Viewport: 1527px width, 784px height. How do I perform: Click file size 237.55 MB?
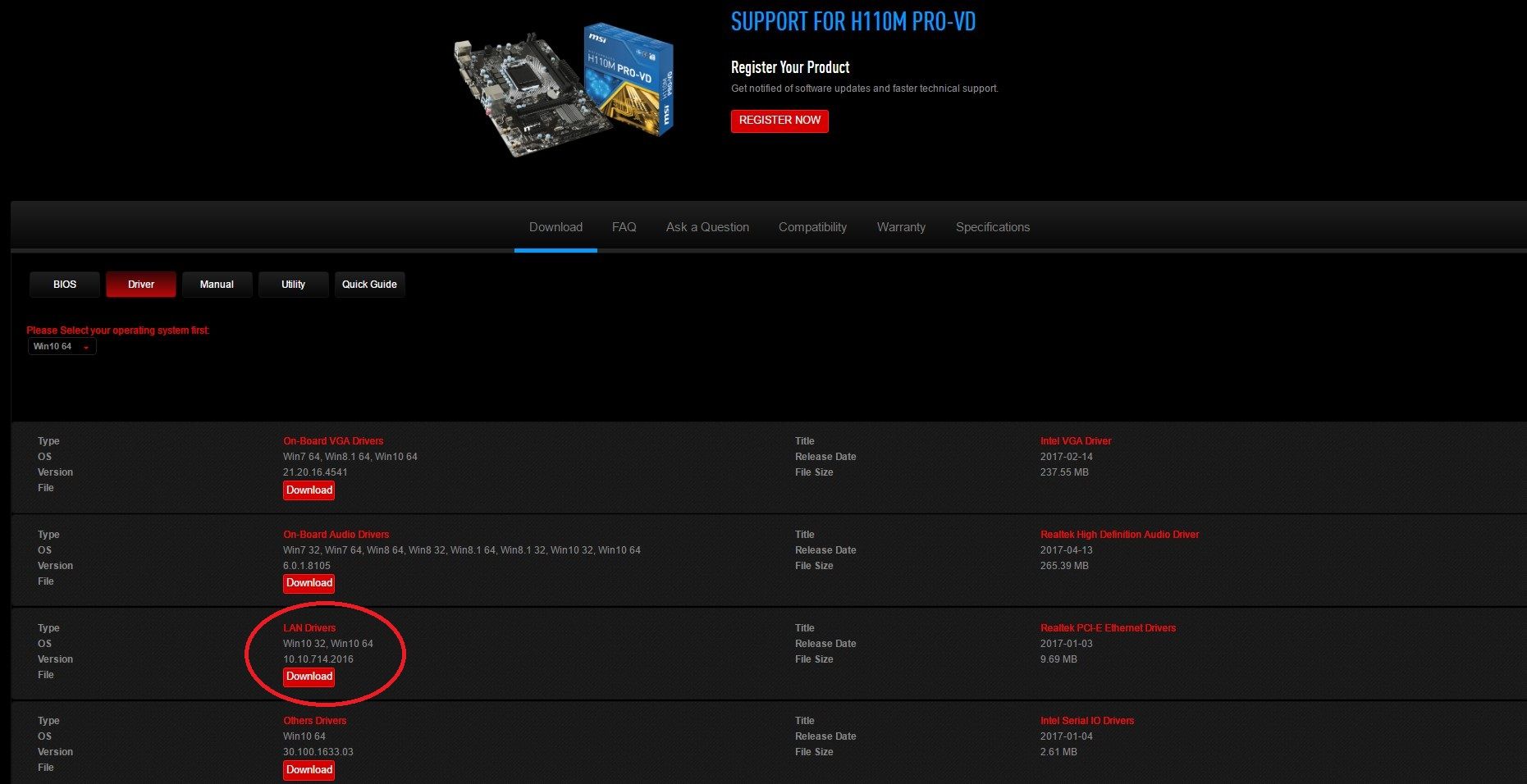[x=1064, y=472]
